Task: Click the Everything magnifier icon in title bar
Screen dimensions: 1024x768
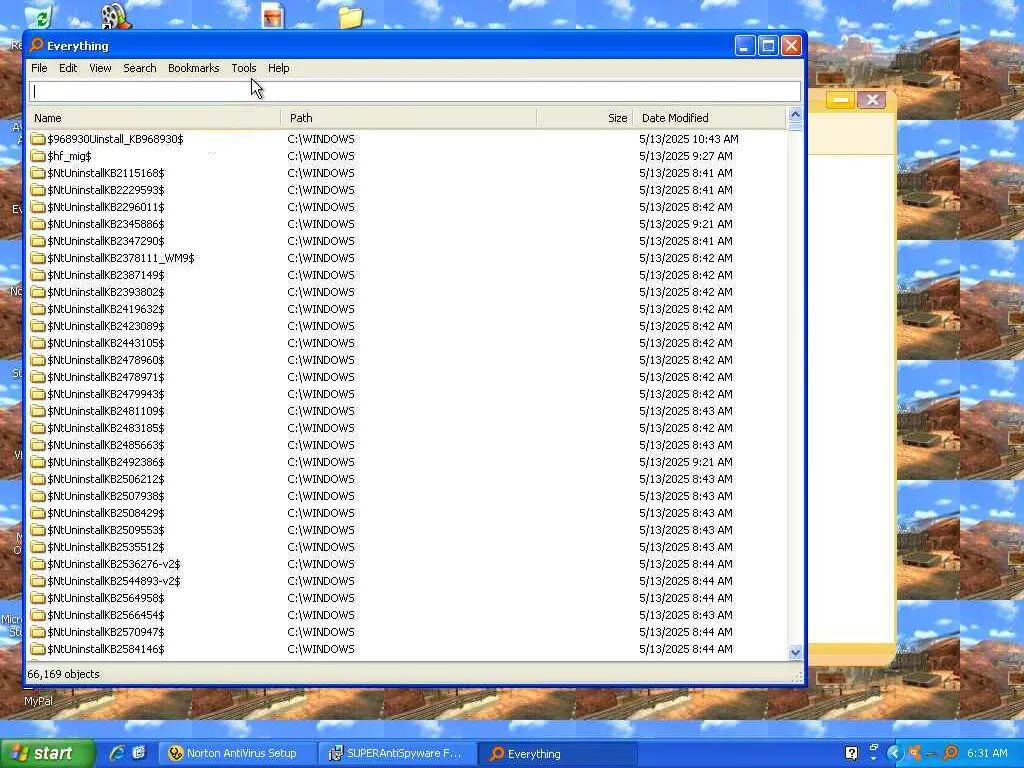Action: pos(37,45)
